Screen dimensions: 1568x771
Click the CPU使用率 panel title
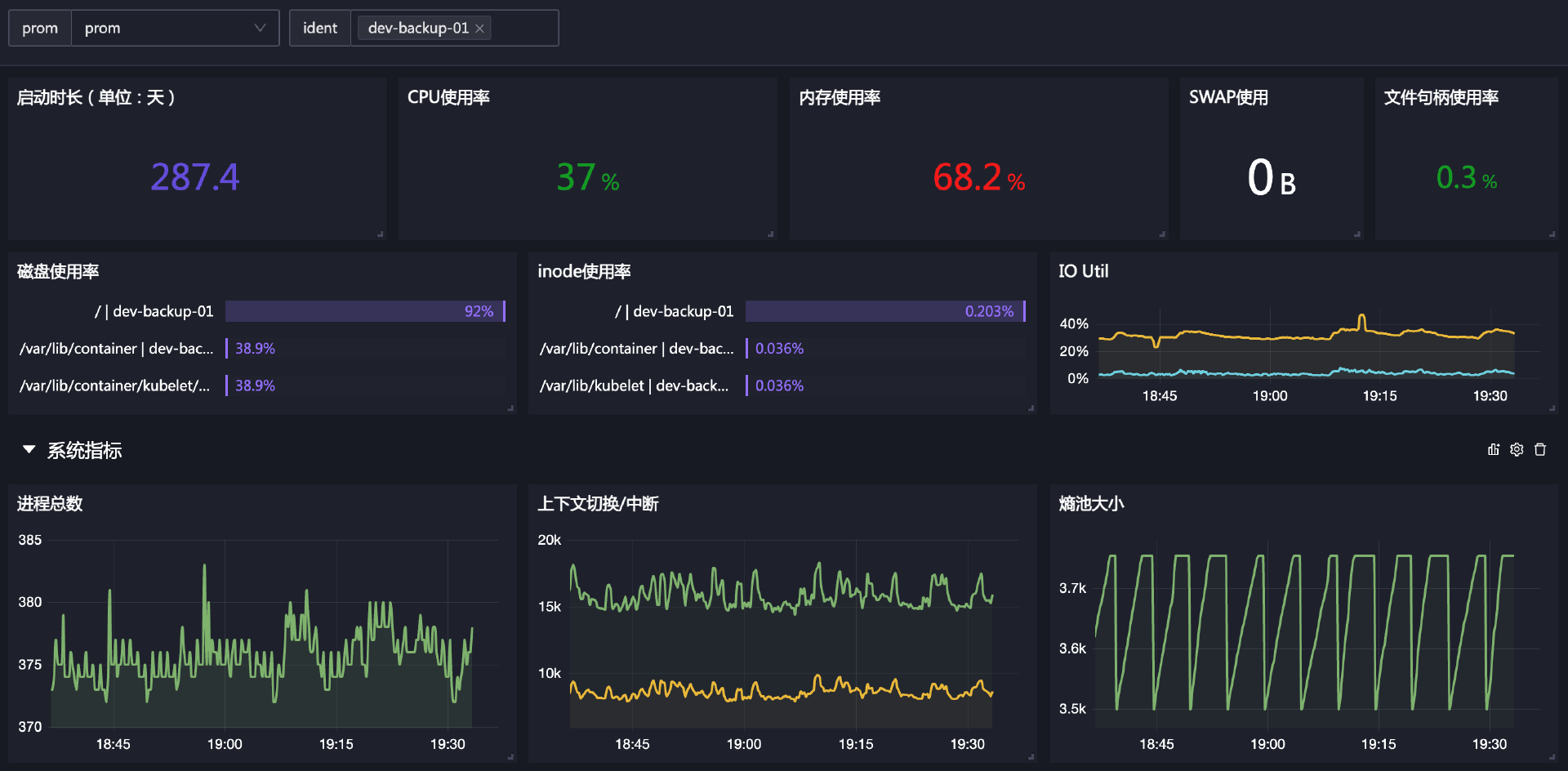click(x=448, y=97)
